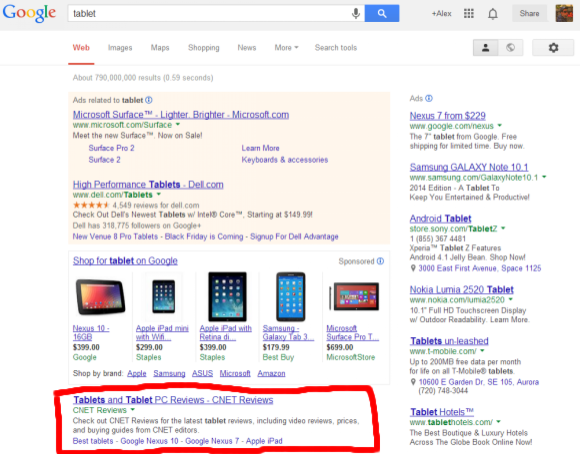
Task: Open Shop for tablet on Google
Action: pyautogui.click(x=125, y=261)
